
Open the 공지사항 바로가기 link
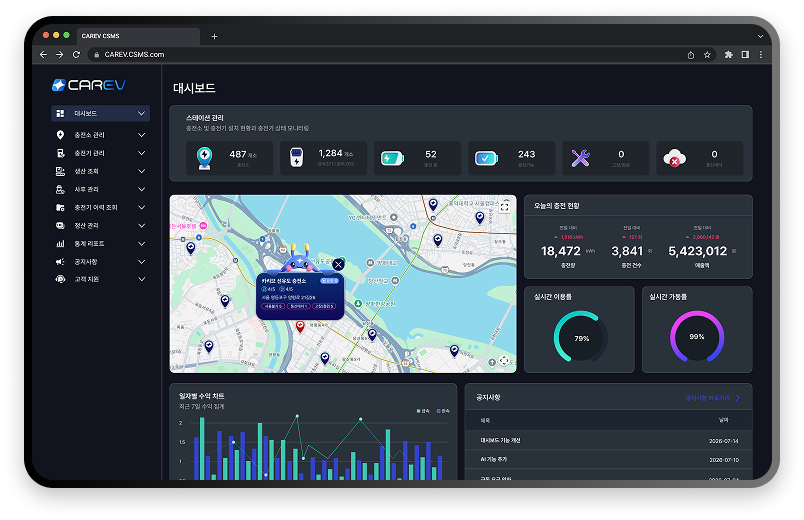(x=713, y=398)
